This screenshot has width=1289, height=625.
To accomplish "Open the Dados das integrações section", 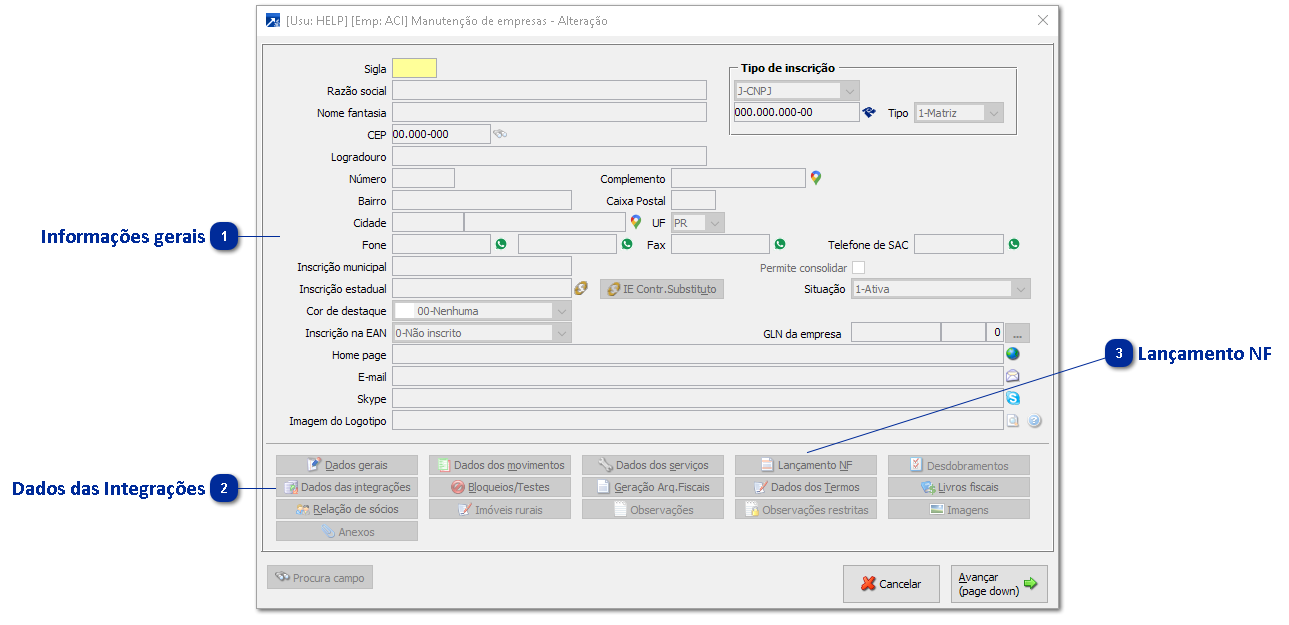I will click(x=347, y=487).
